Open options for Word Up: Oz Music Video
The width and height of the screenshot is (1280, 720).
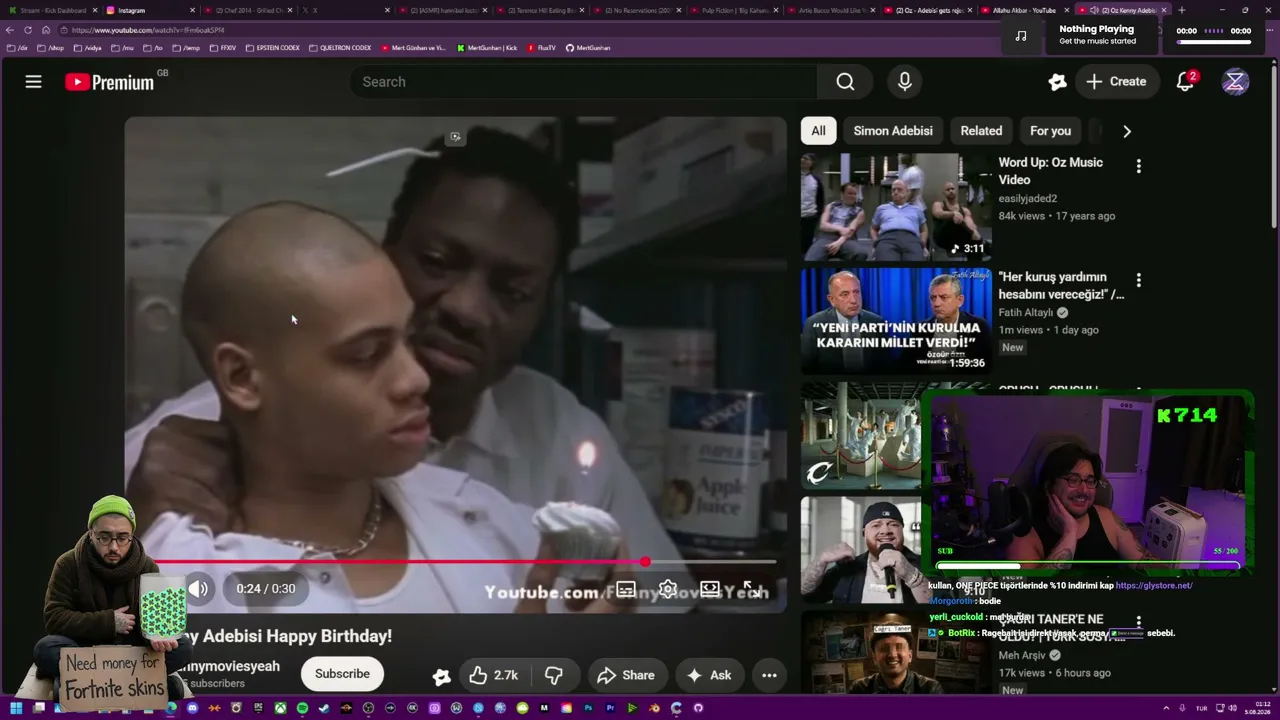pos(1138,166)
